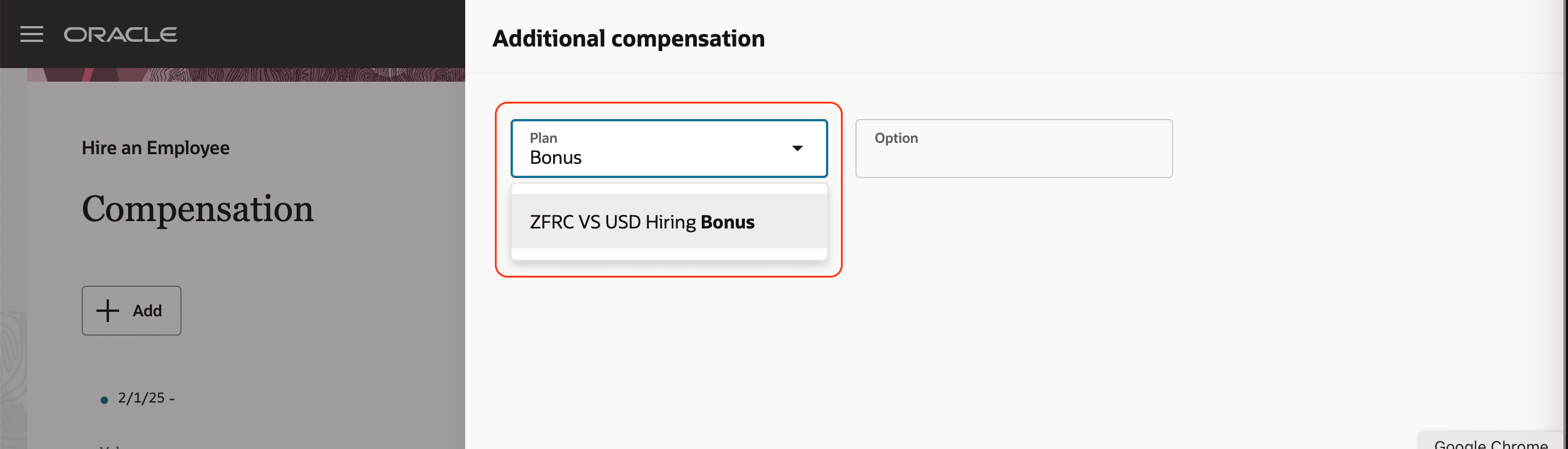The height and width of the screenshot is (449, 1568).
Task: Expand the Plan dropdown arrow
Action: pos(797,149)
